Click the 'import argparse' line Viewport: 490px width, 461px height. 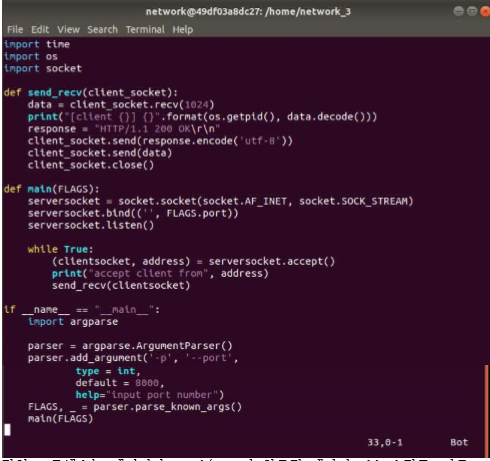point(73,322)
